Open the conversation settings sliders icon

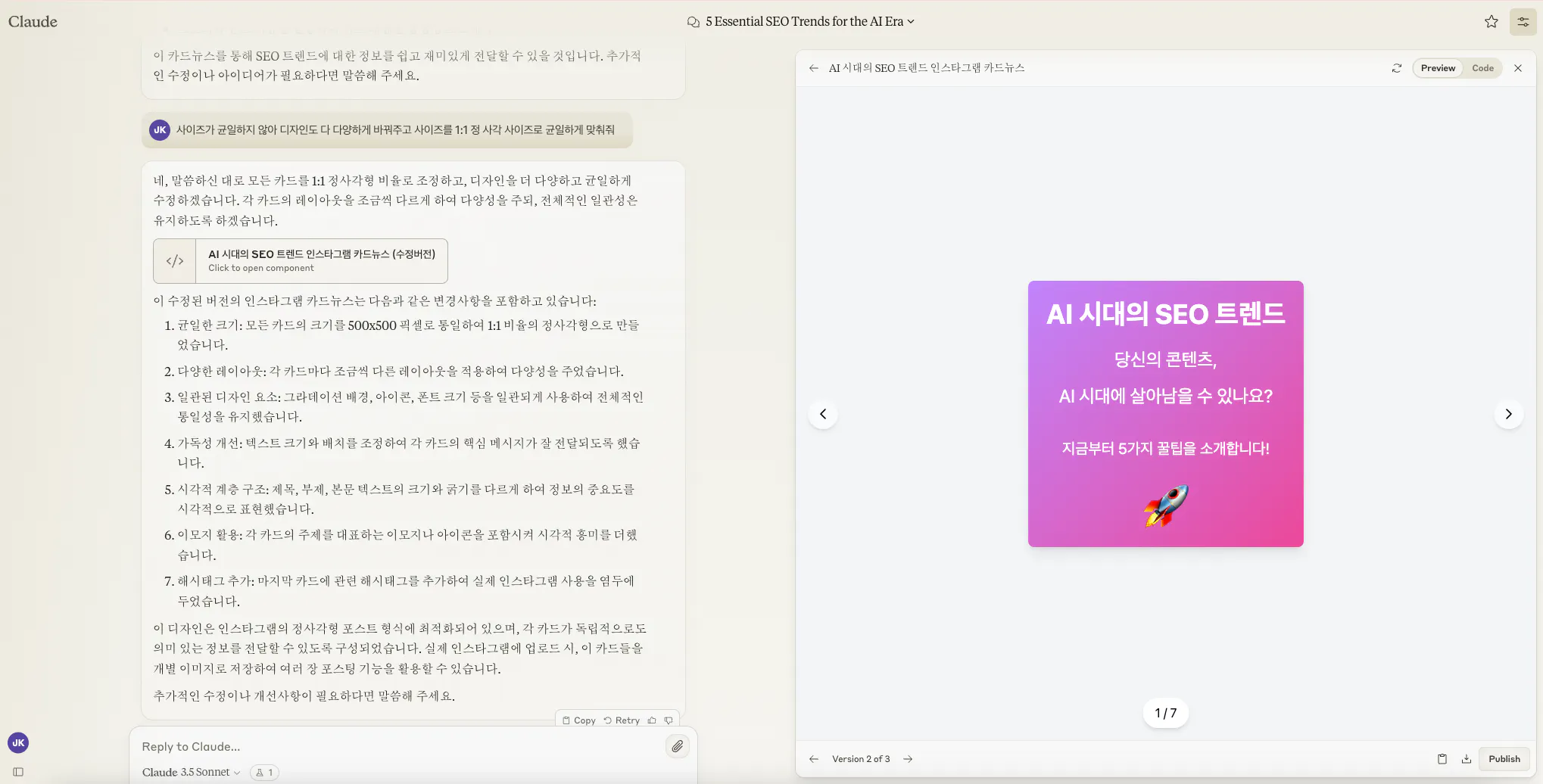click(1523, 21)
